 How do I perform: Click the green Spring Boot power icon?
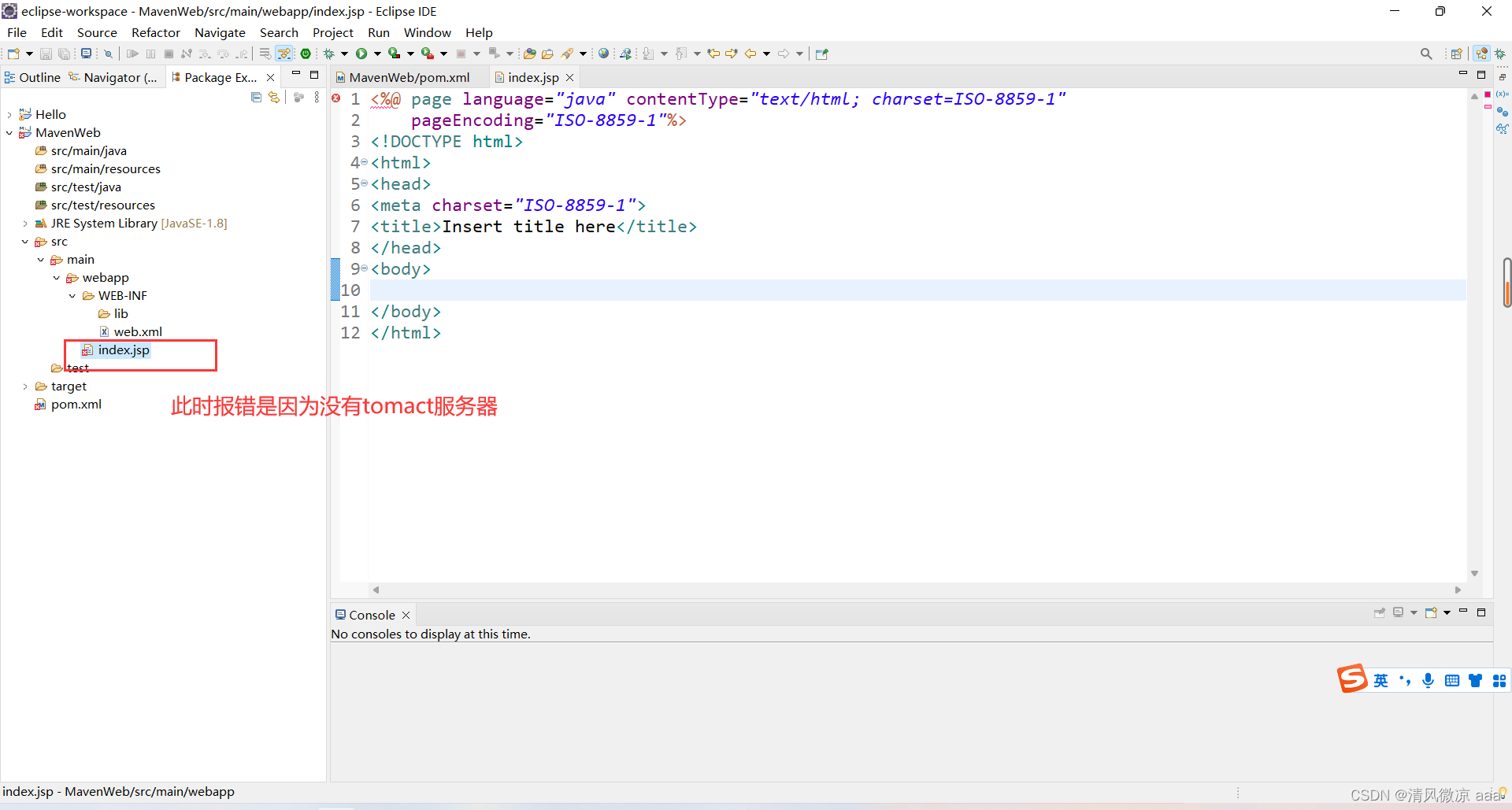coord(306,54)
